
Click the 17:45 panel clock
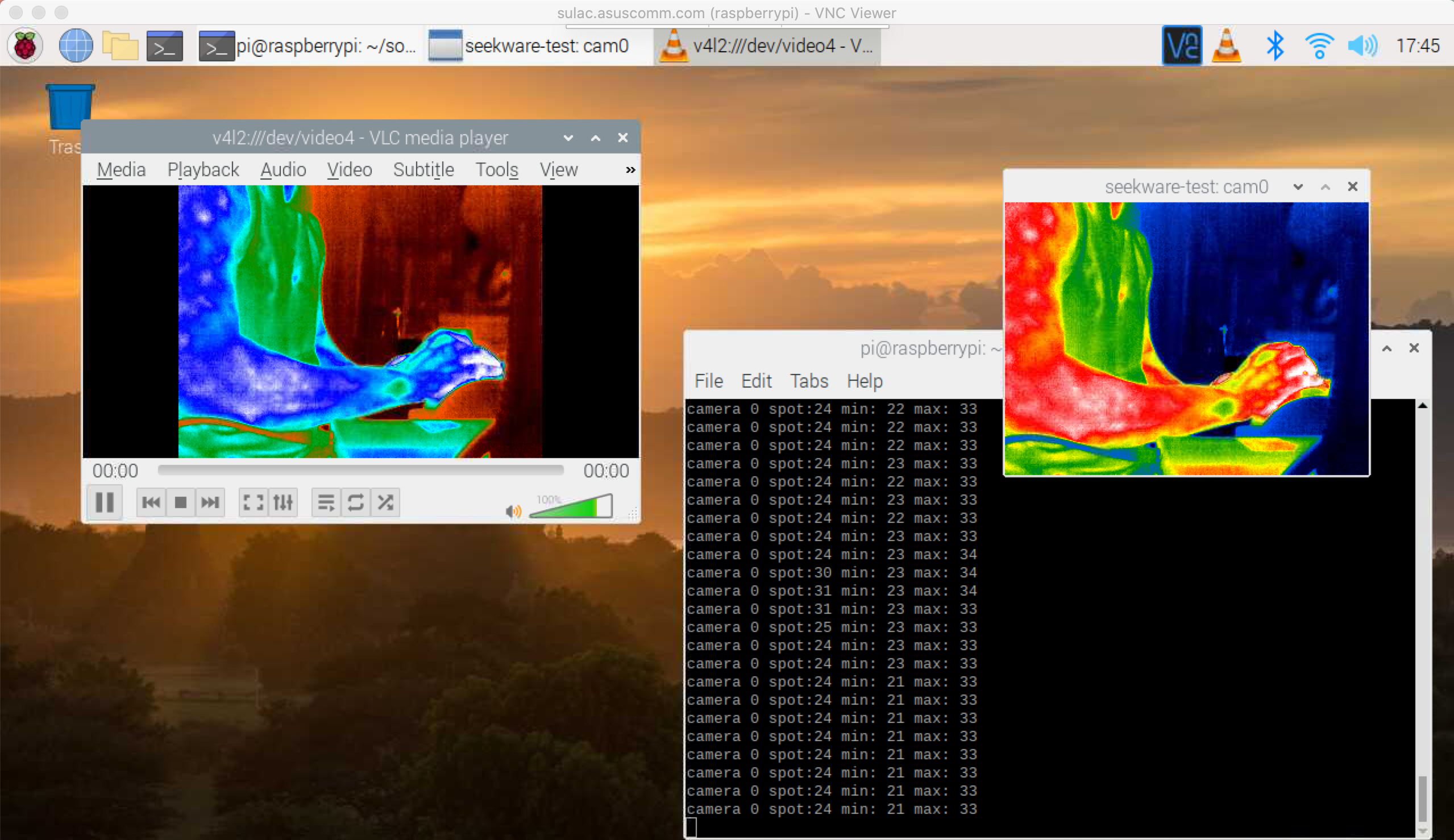pos(1418,45)
